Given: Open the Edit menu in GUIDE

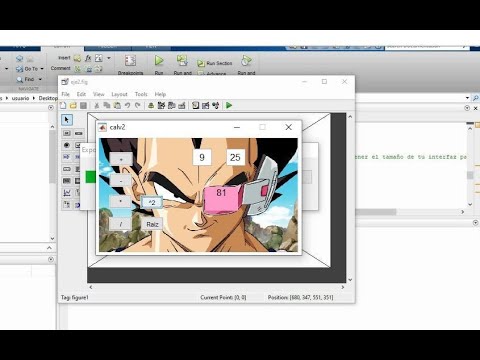Looking at the screenshot, I should click(x=81, y=94).
